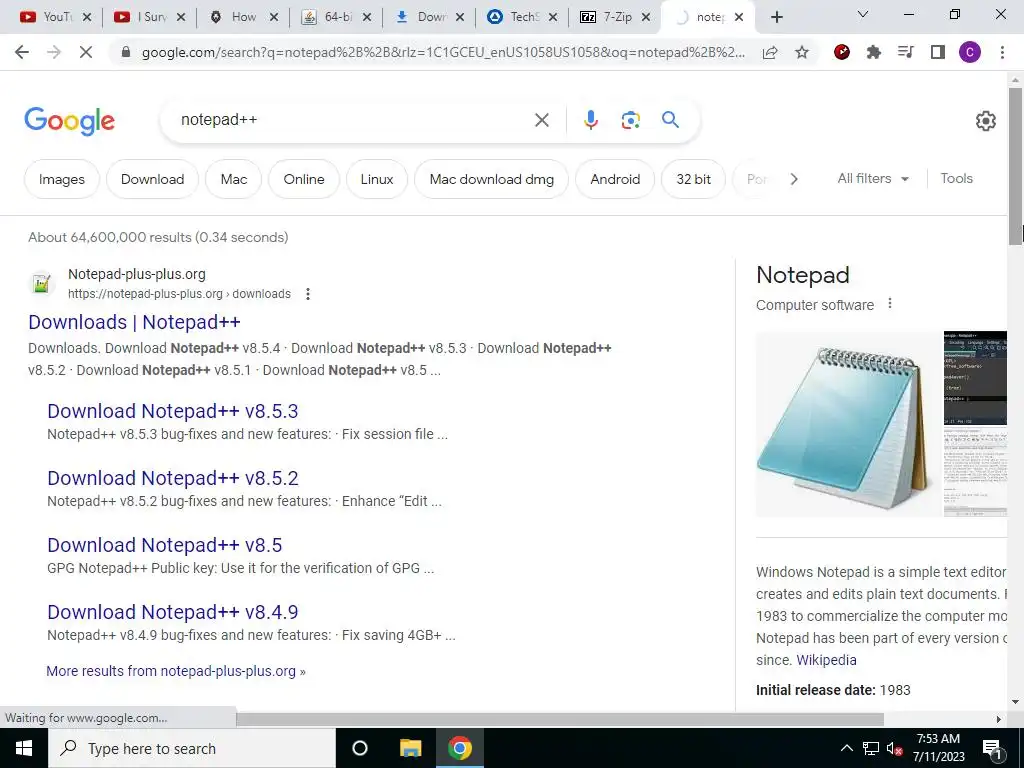Open Download Notepad++ v8.5.2 link
This screenshot has height=768, width=1024.
pos(172,478)
